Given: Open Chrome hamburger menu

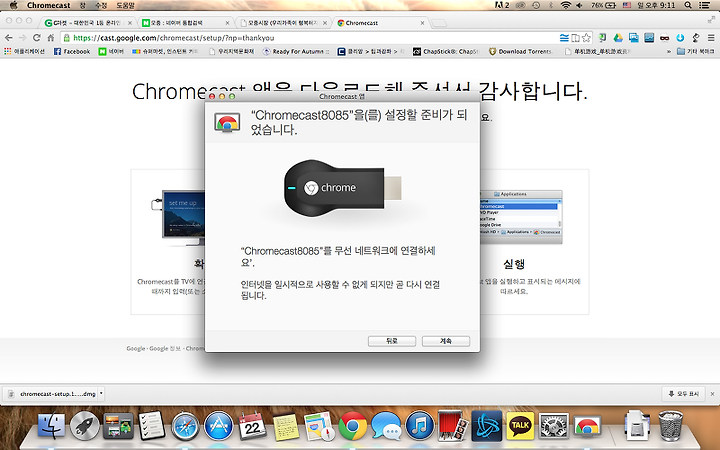Looking at the screenshot, I should [710, 38].
